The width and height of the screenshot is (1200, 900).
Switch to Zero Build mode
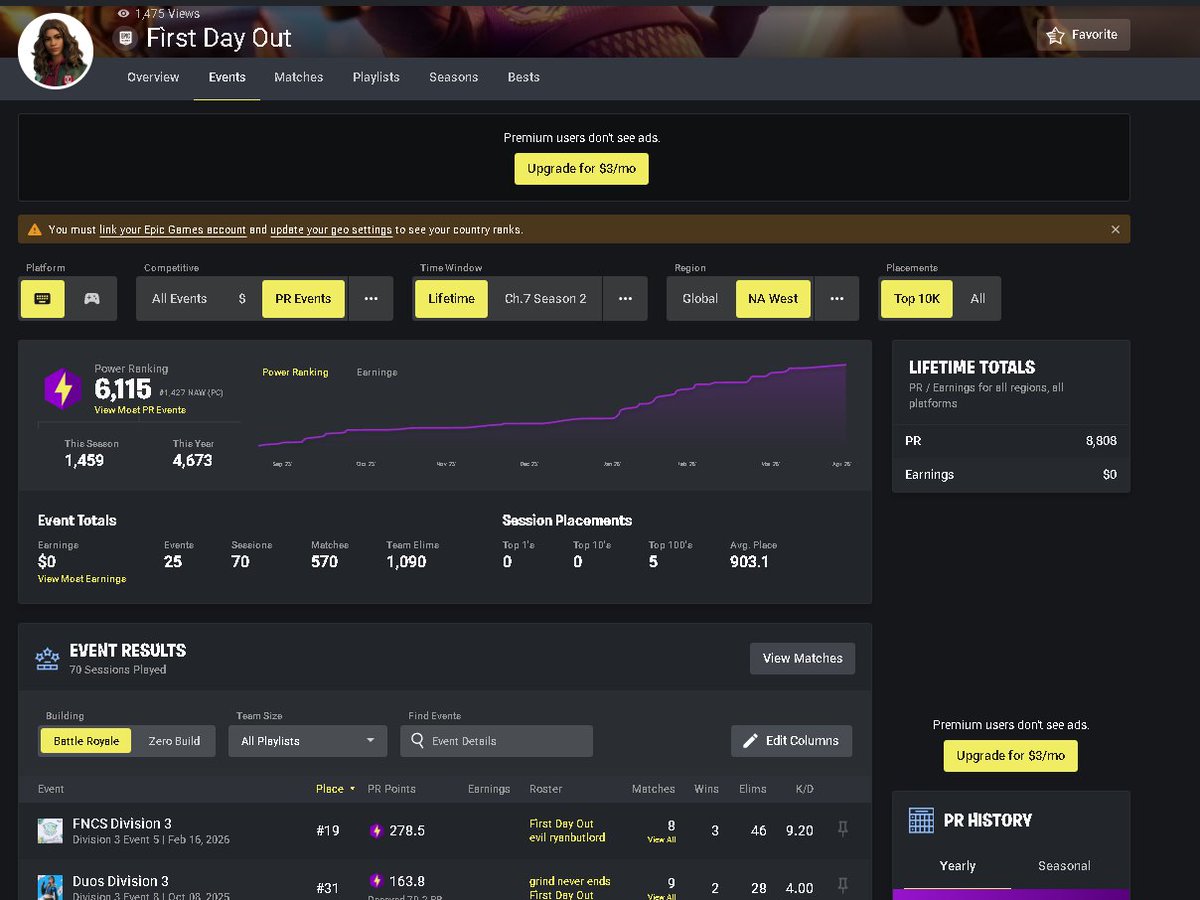(x=174, y=741)
